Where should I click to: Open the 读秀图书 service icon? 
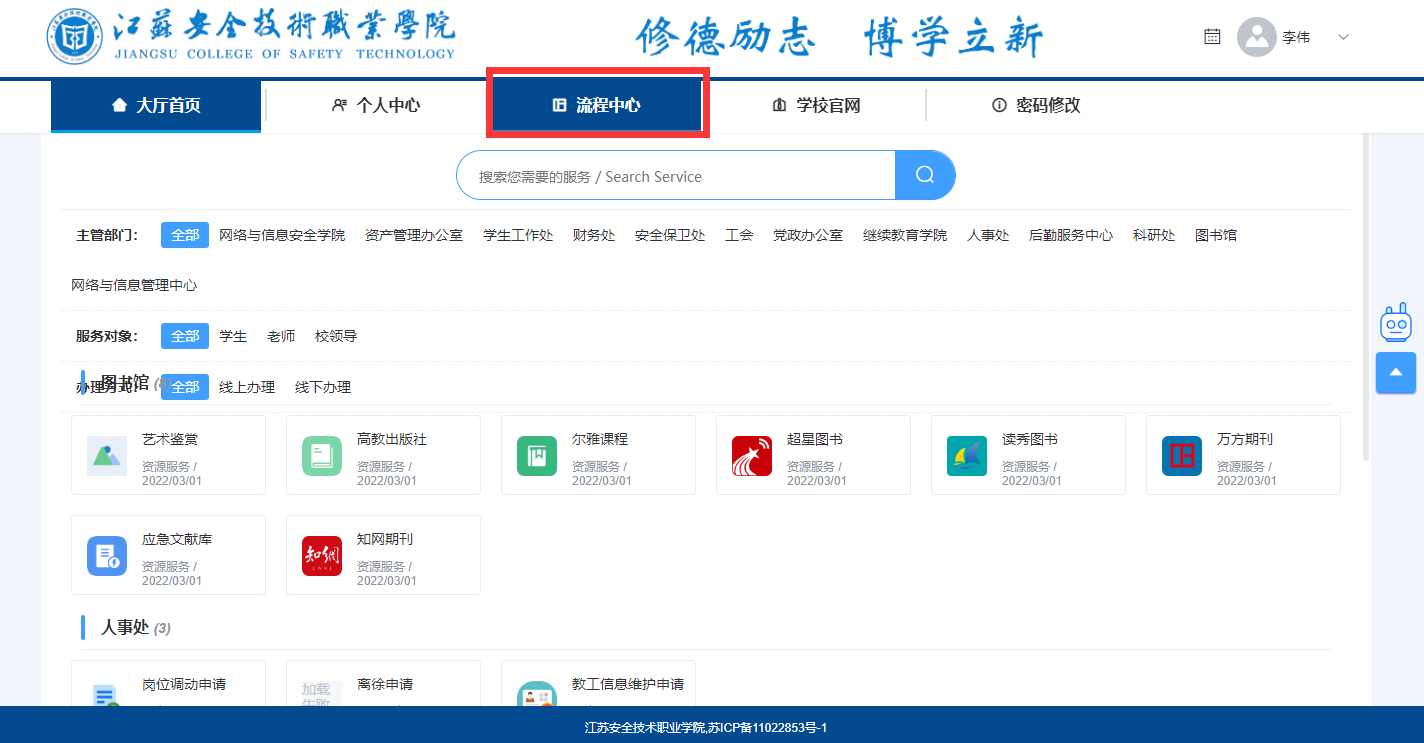[966, 456]
